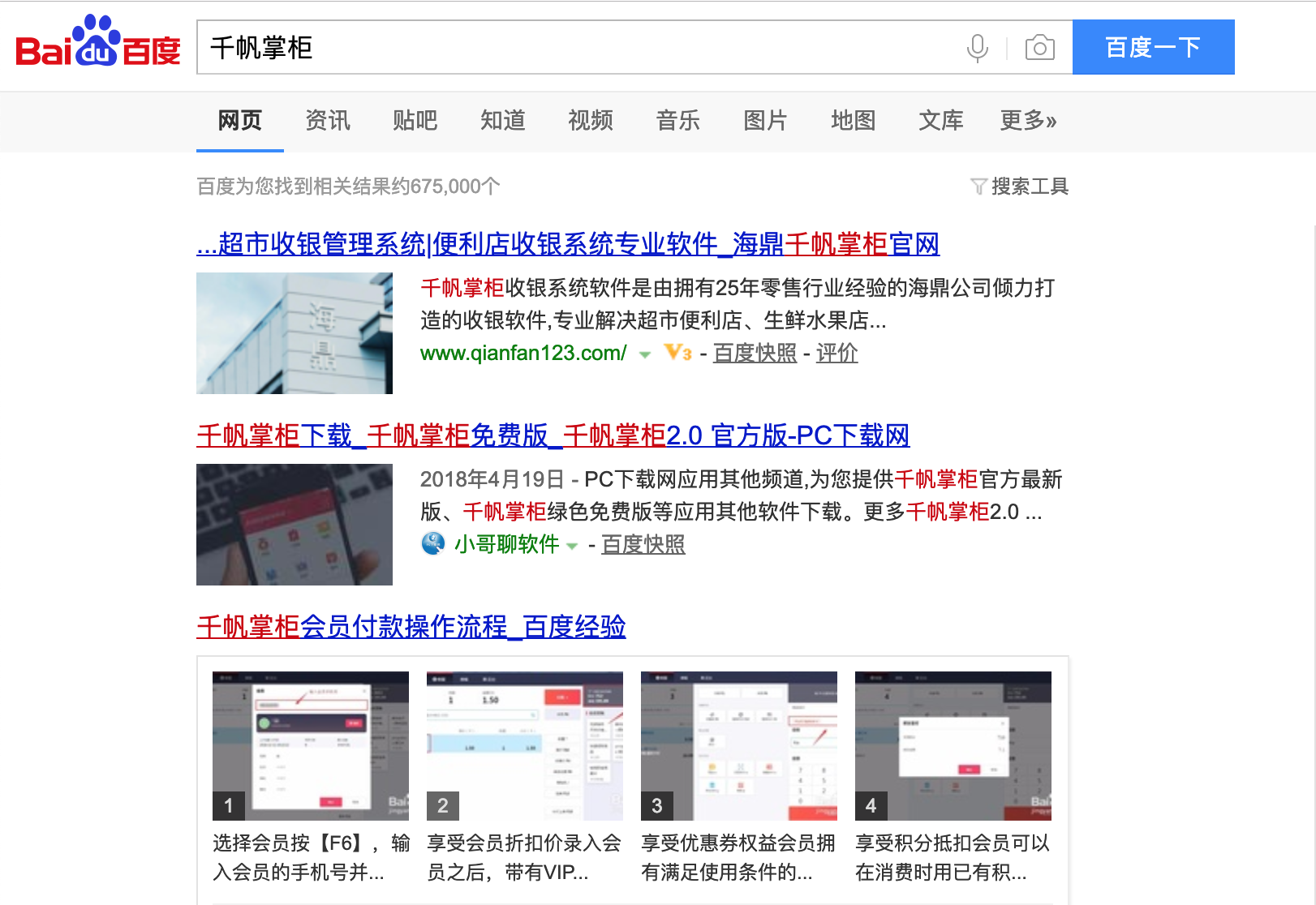Click the Baidu logo

click(98, 41)
